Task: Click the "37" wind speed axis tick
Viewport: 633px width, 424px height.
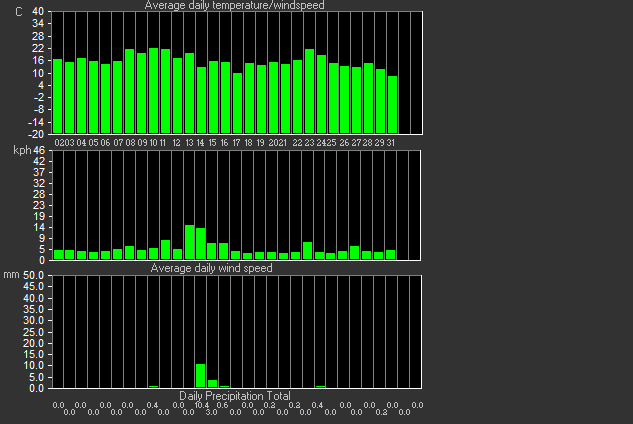Action: 39,172
